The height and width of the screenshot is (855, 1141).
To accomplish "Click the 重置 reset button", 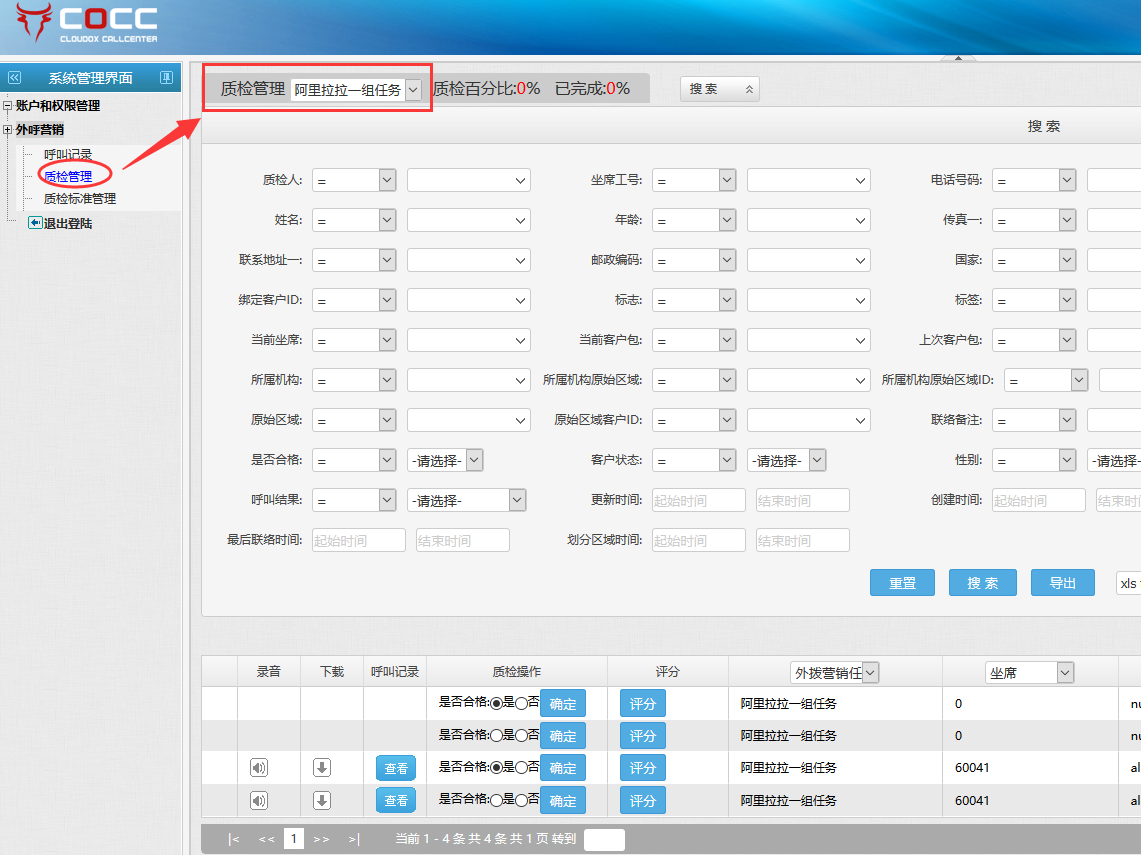I will [x=902, y=583].
